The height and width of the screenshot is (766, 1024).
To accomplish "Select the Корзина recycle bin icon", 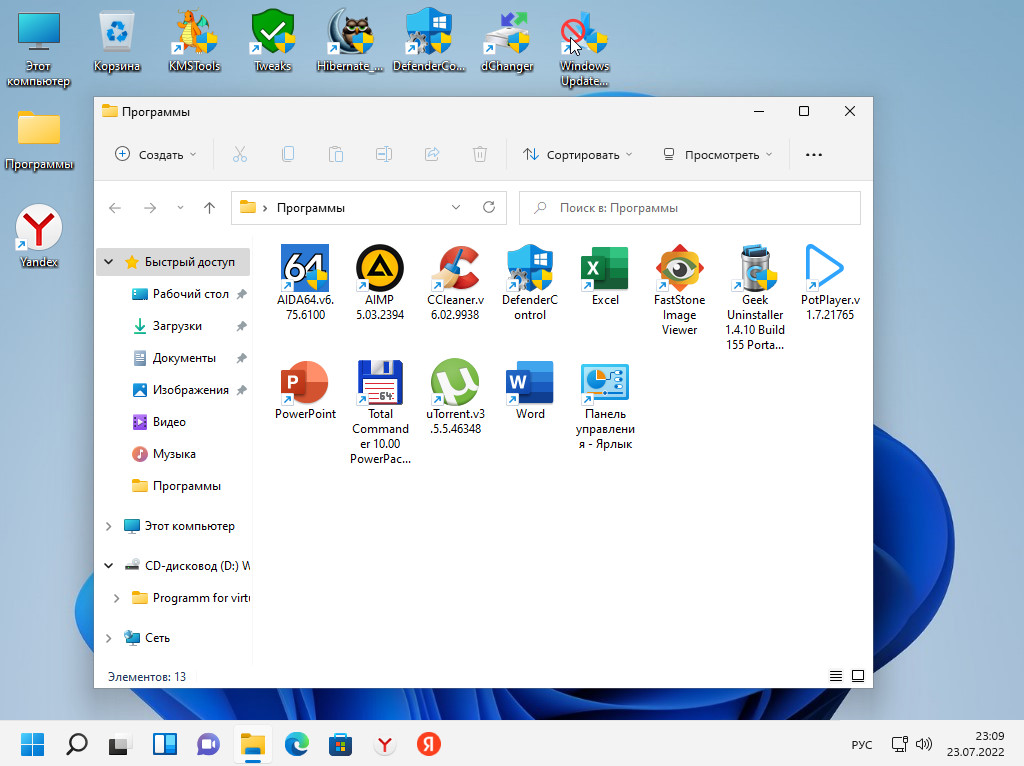I will click(117, 40).
